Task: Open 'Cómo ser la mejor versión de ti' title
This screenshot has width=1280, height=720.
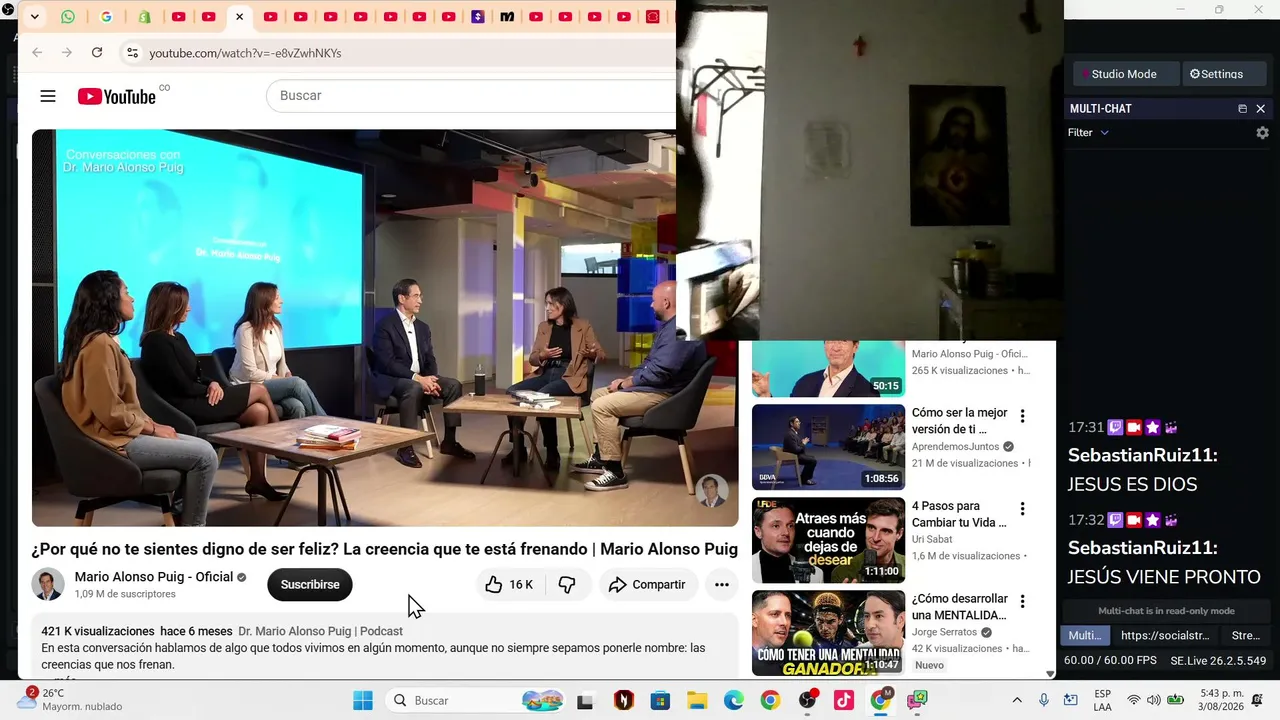Action: tap(960, 421)
